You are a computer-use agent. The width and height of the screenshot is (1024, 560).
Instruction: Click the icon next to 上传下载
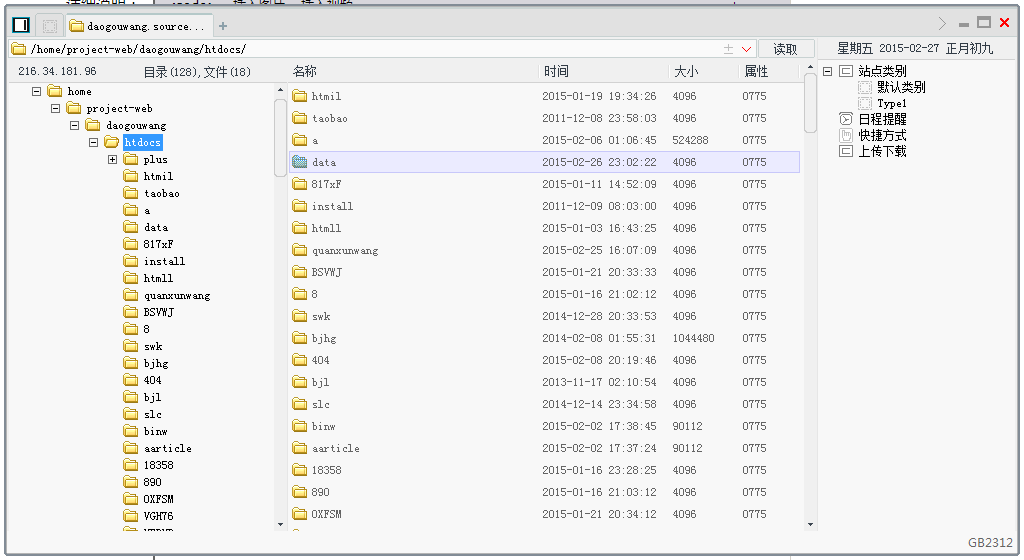pyautogui.click(x=846, y=151)
